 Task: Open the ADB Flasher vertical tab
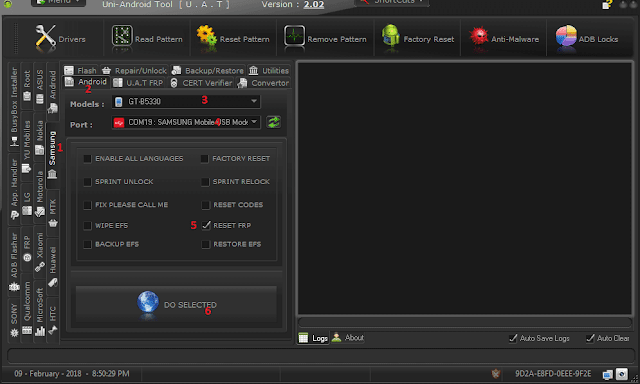pyautogui.click(x=14, y=261)
